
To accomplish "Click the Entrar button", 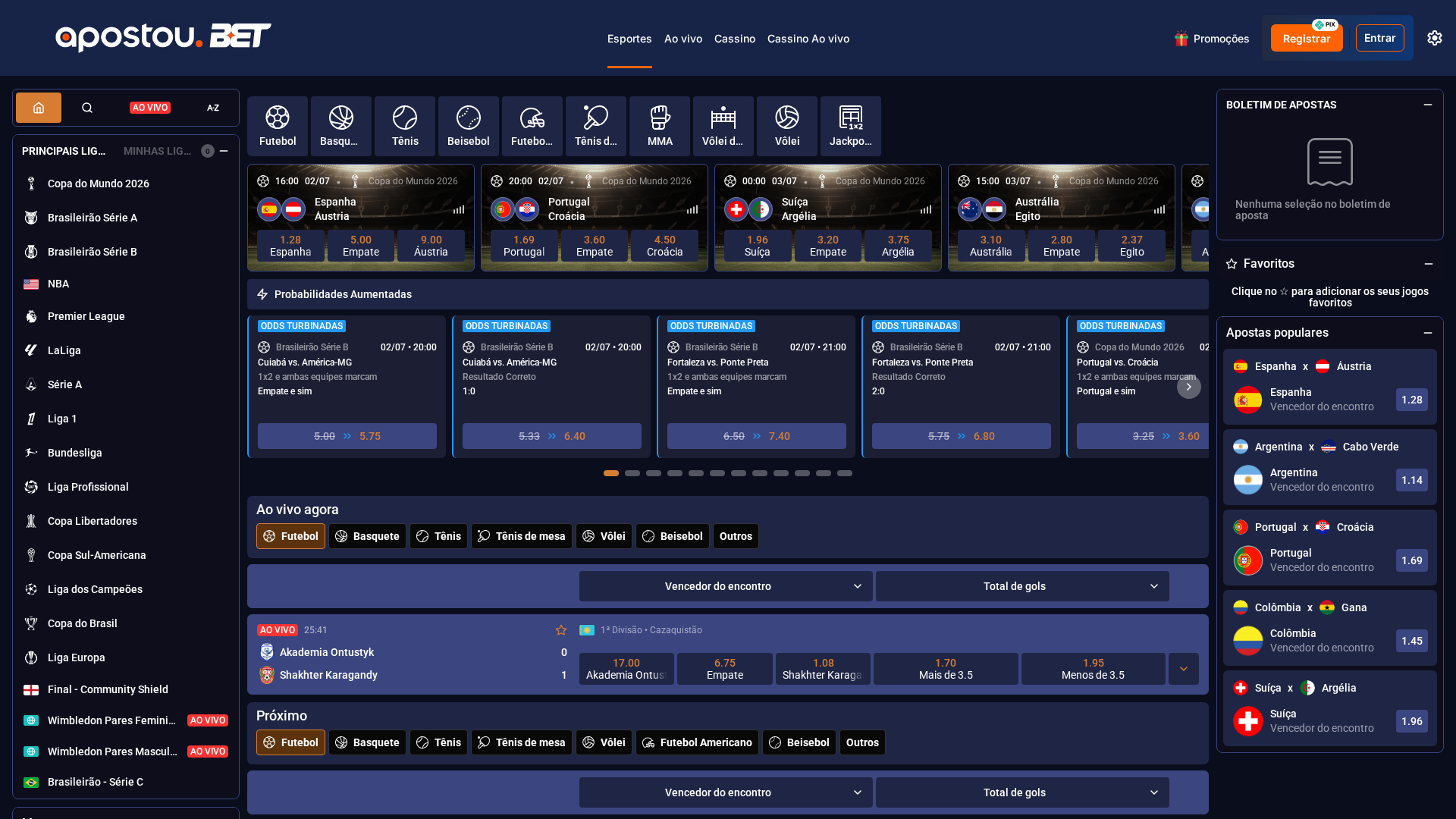I will tap(1379, 38).
